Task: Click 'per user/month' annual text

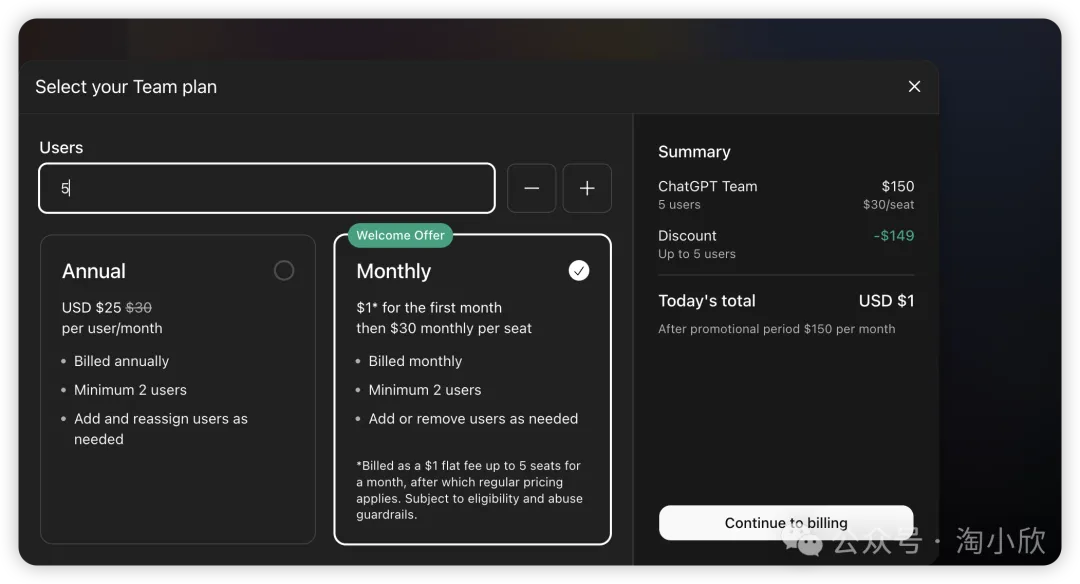Action: [x=112, y=328]
